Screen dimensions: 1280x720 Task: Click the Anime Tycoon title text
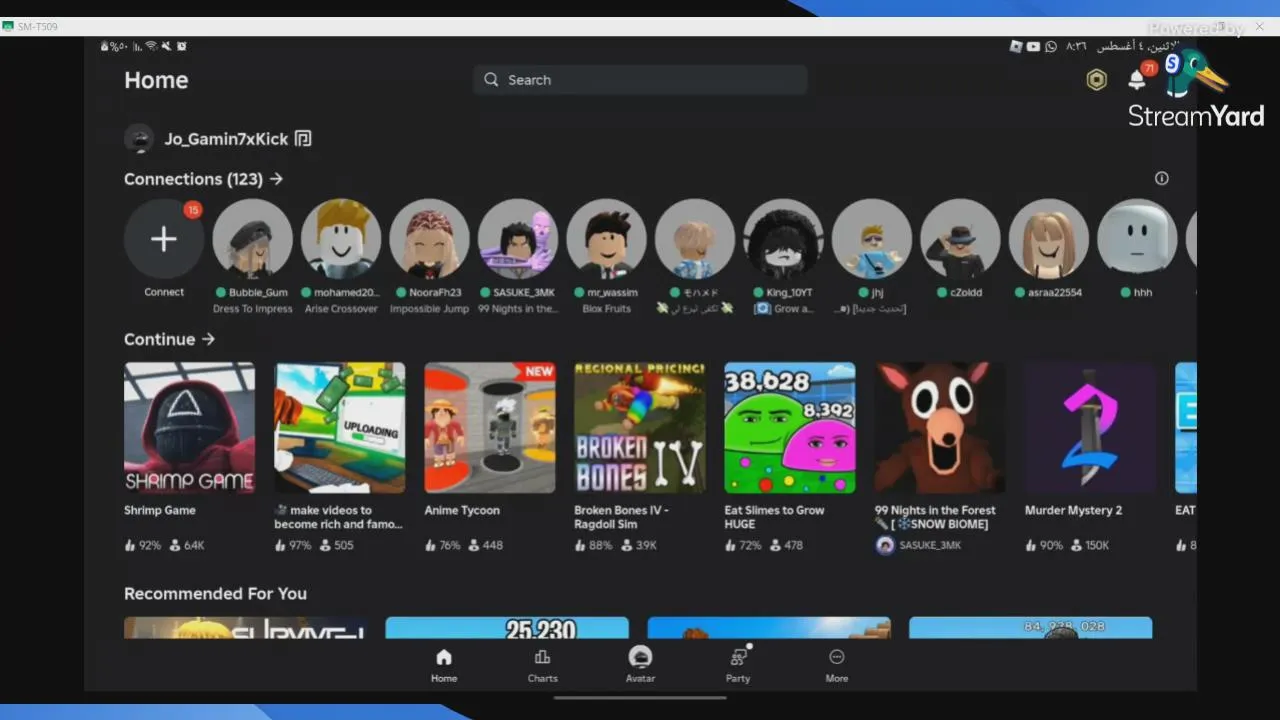coord(462,510)
